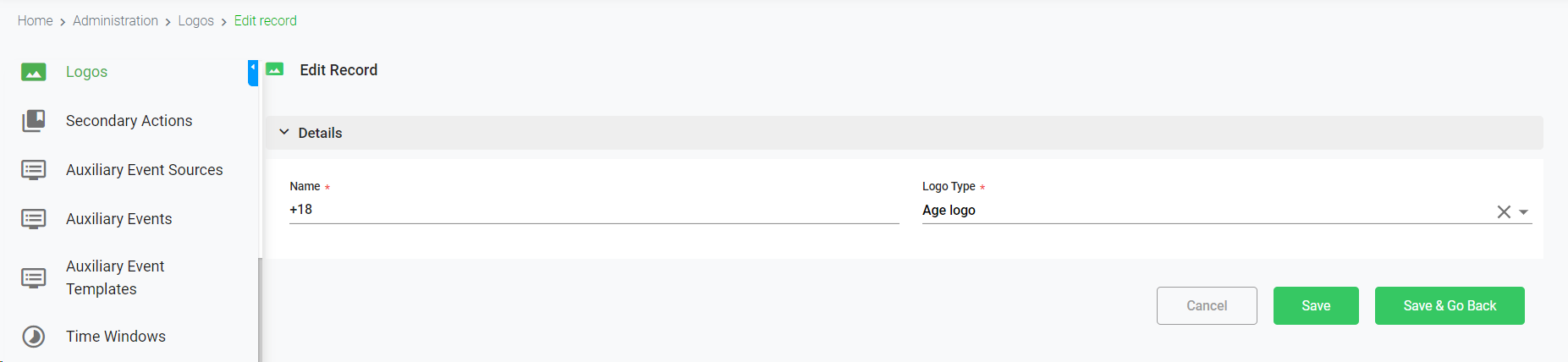
Task: Collapse the sidebar with blue handle
Action: tap(252, 72)
